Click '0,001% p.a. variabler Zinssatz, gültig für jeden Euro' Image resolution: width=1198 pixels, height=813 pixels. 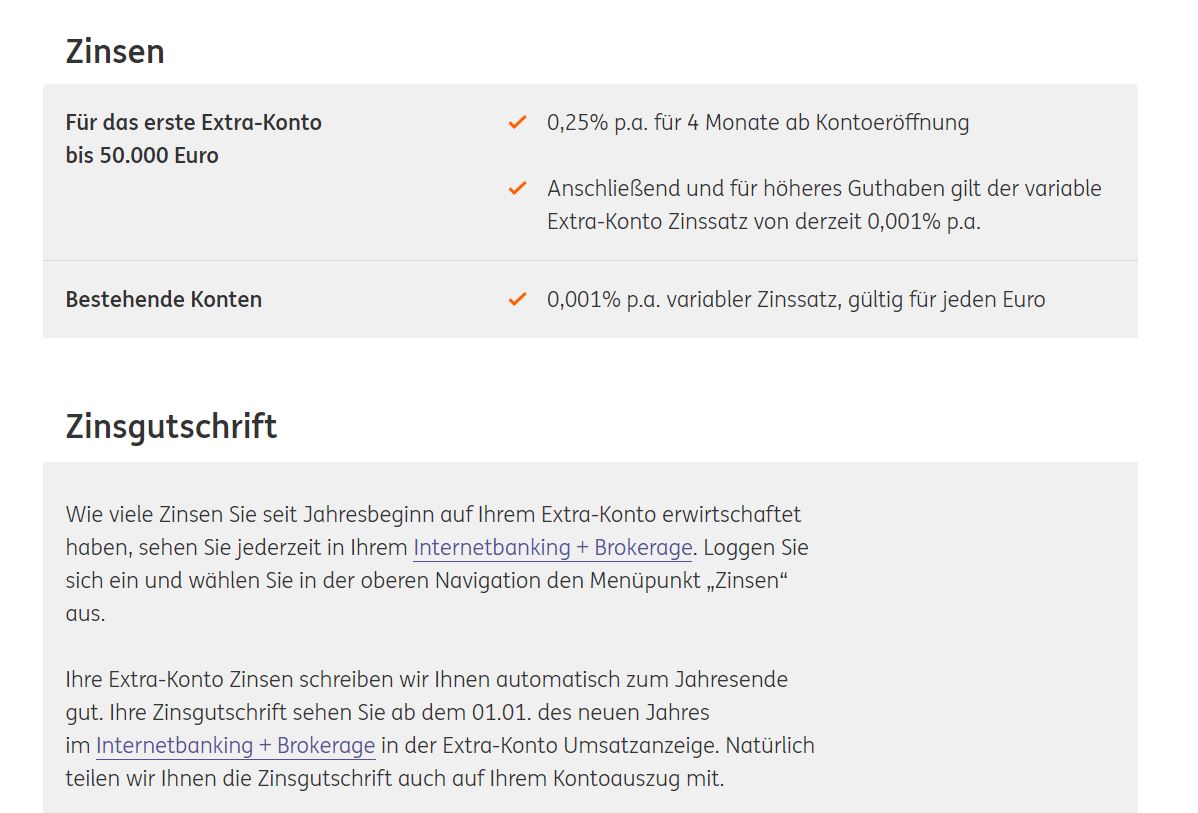(x=795, y=300)
